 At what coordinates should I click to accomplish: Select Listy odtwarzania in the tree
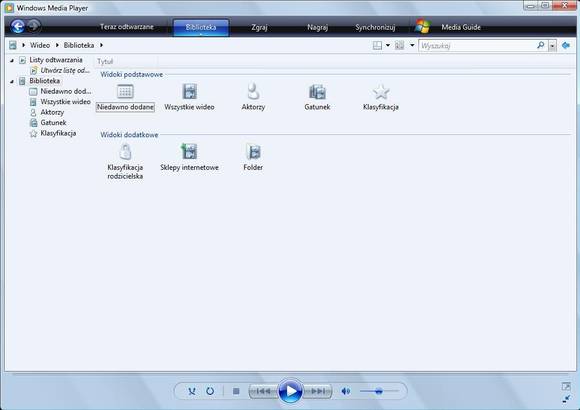pos(56,60)
